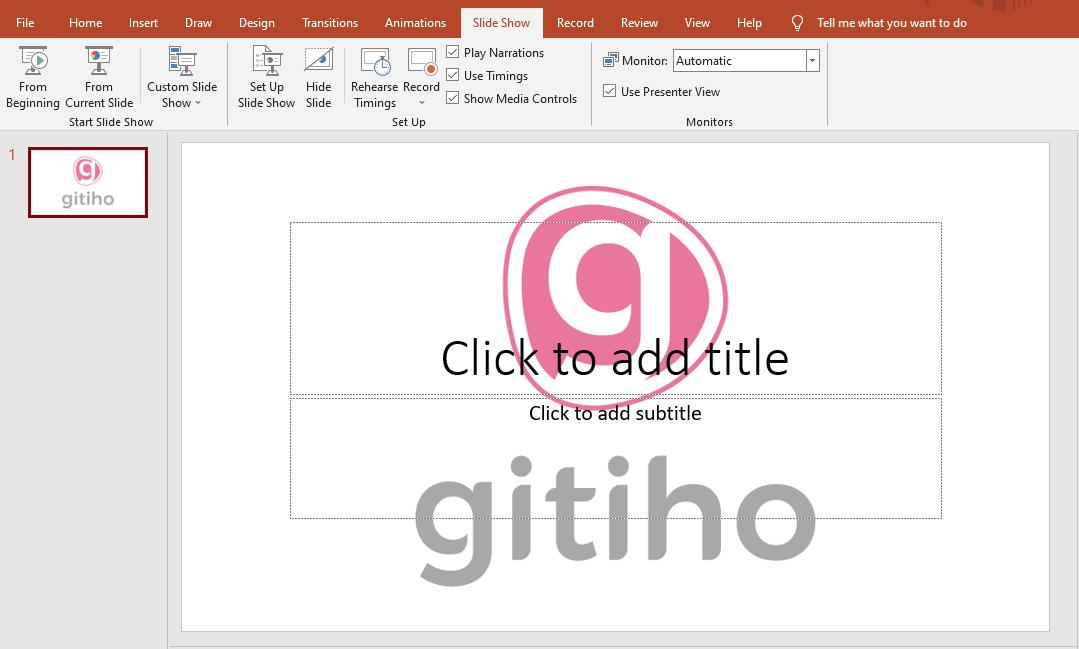Uncheck Use Presenter View

609,90
